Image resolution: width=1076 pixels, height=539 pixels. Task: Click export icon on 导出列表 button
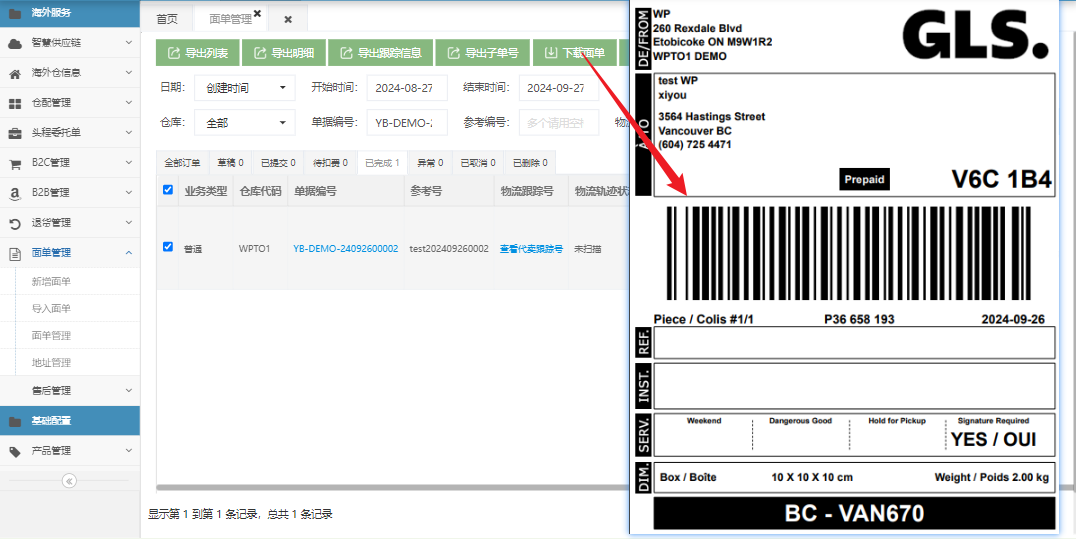point(174,53)
